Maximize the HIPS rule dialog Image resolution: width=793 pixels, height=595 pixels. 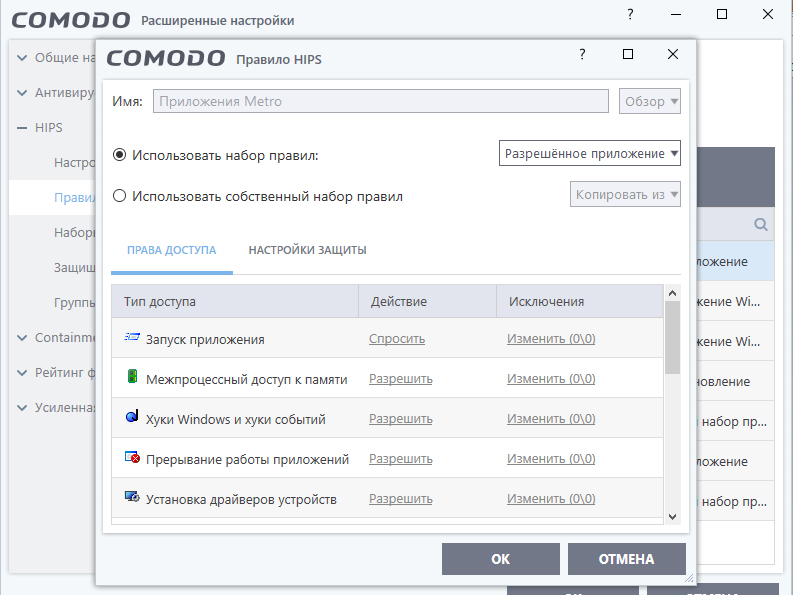point(628,54)
